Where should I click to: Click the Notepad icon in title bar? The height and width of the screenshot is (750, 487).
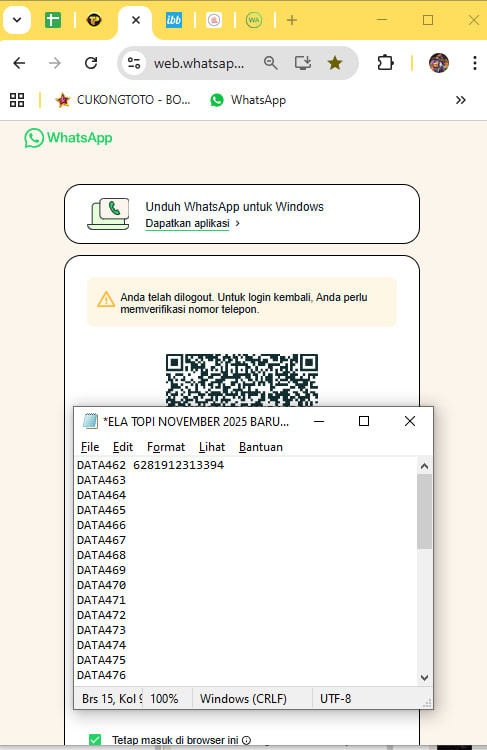[90, 421]
